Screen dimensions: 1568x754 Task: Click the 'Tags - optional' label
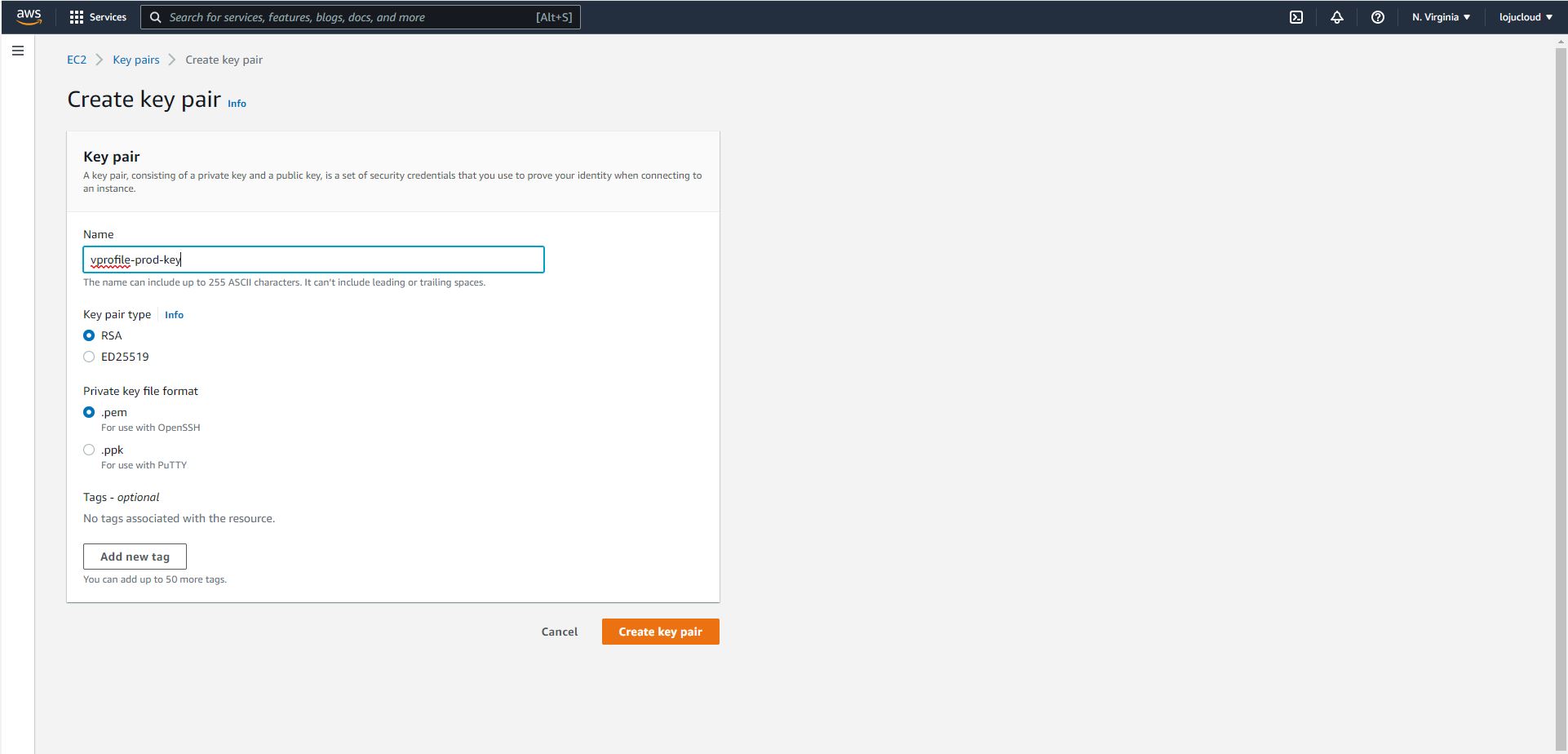point(121,497)
